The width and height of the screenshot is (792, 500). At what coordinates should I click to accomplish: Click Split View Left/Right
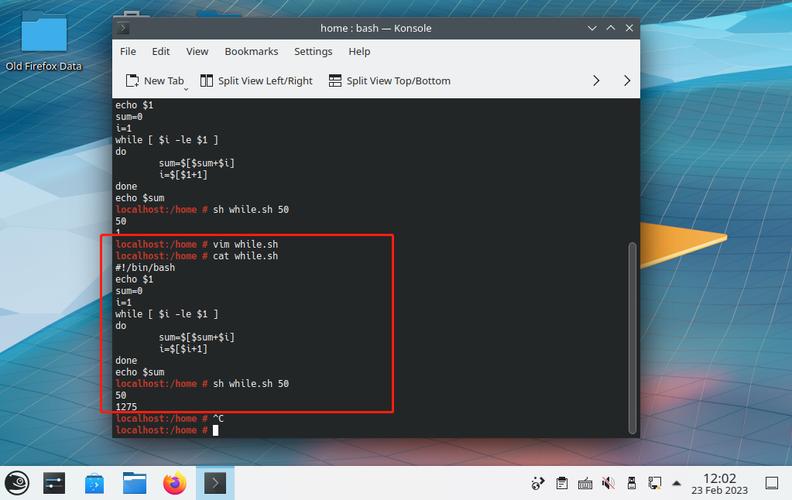tap(256, 81)
